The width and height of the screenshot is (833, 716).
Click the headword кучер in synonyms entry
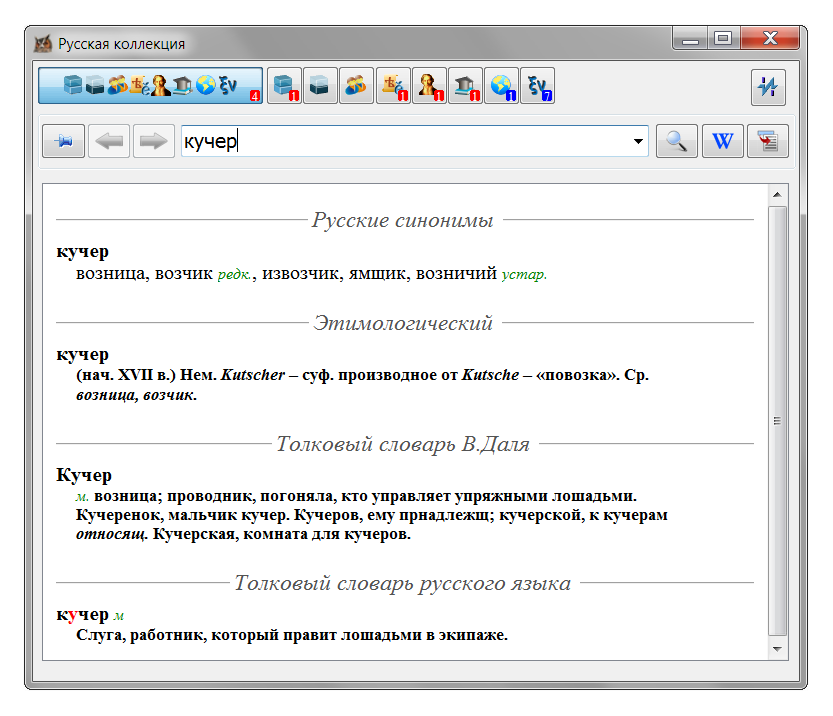(85, 249)
